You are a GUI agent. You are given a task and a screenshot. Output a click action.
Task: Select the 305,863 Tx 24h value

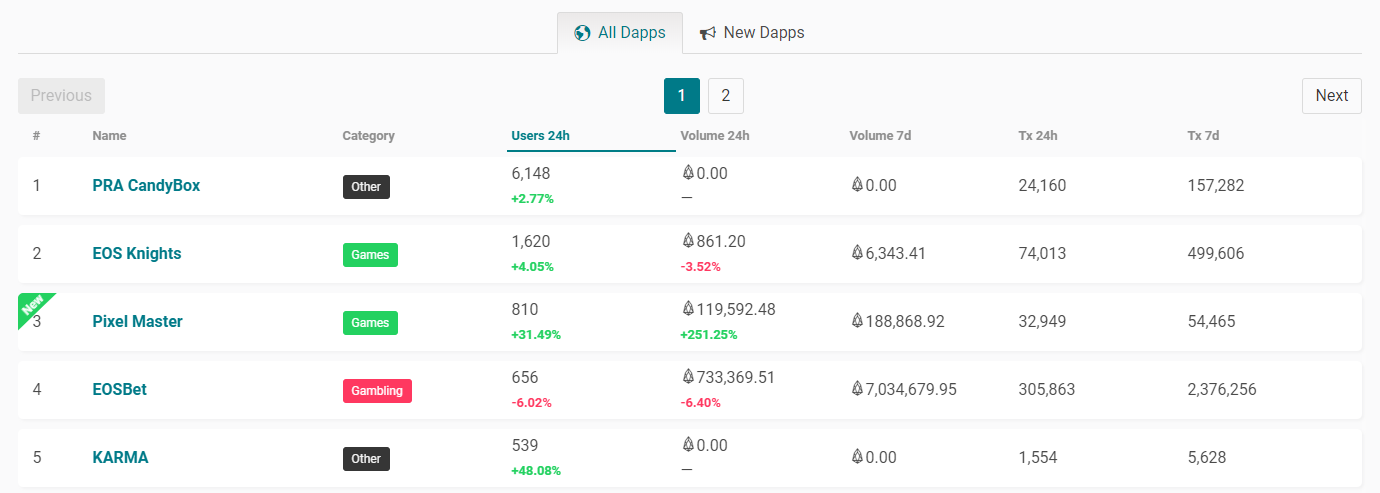tap(1047, 390)
